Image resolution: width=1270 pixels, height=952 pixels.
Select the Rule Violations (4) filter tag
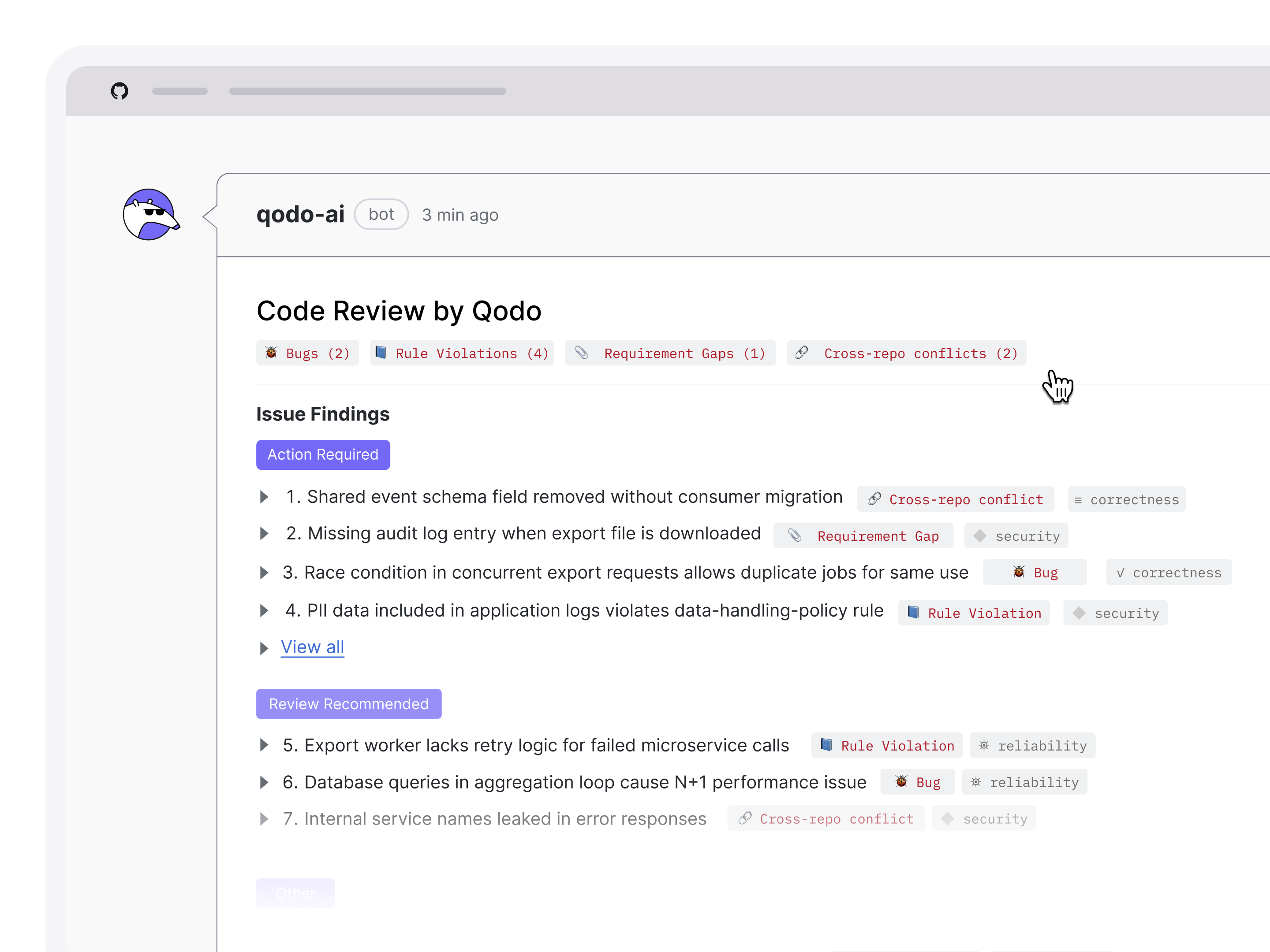coord(462,353)
